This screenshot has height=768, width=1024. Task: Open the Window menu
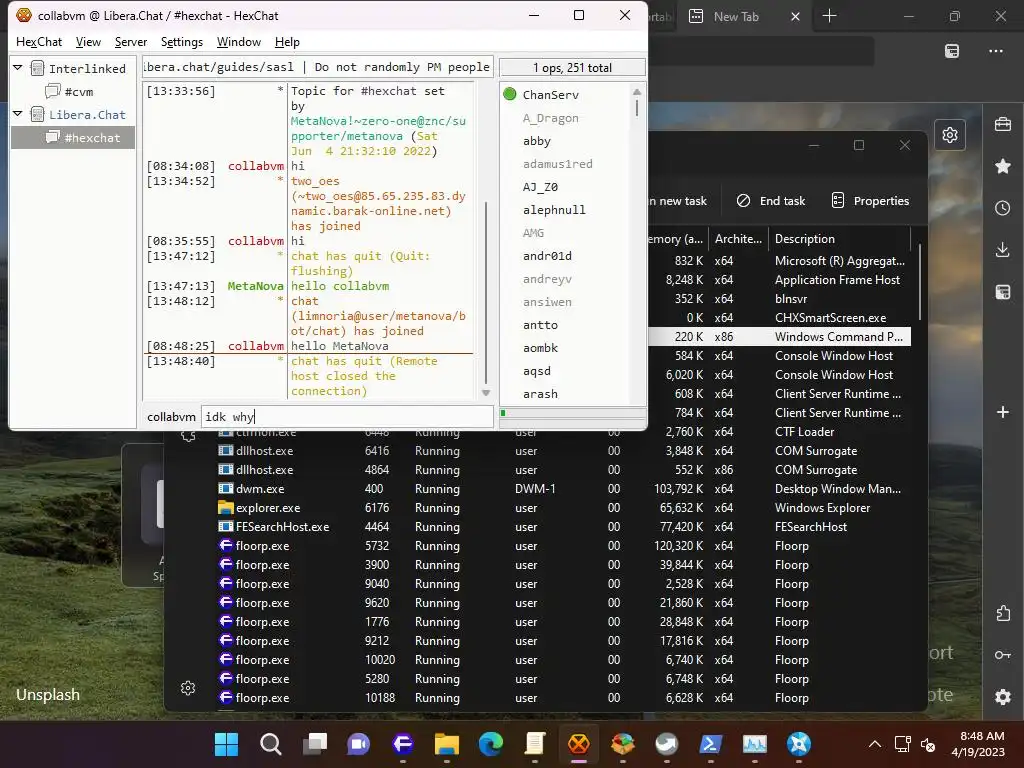[x=238, y=42]
